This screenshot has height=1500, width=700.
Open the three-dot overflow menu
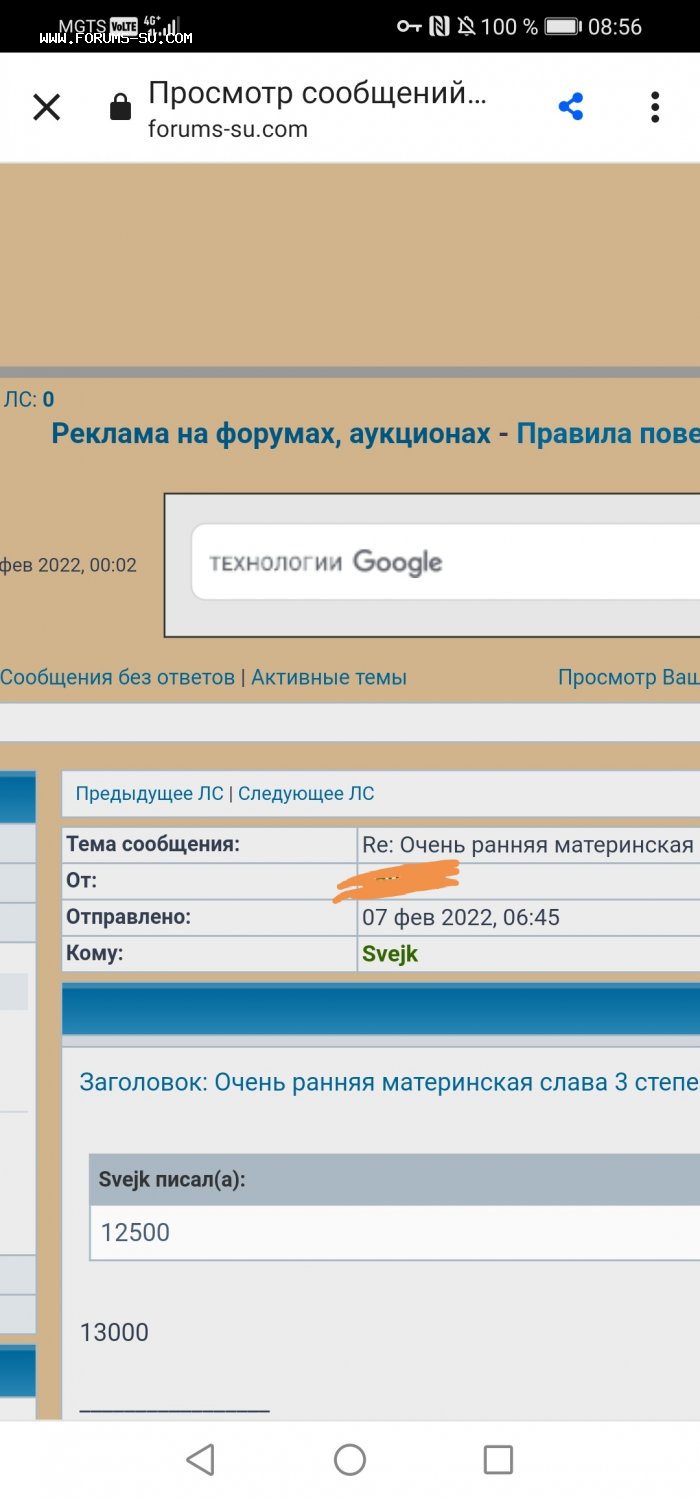(x=654, y=108)
